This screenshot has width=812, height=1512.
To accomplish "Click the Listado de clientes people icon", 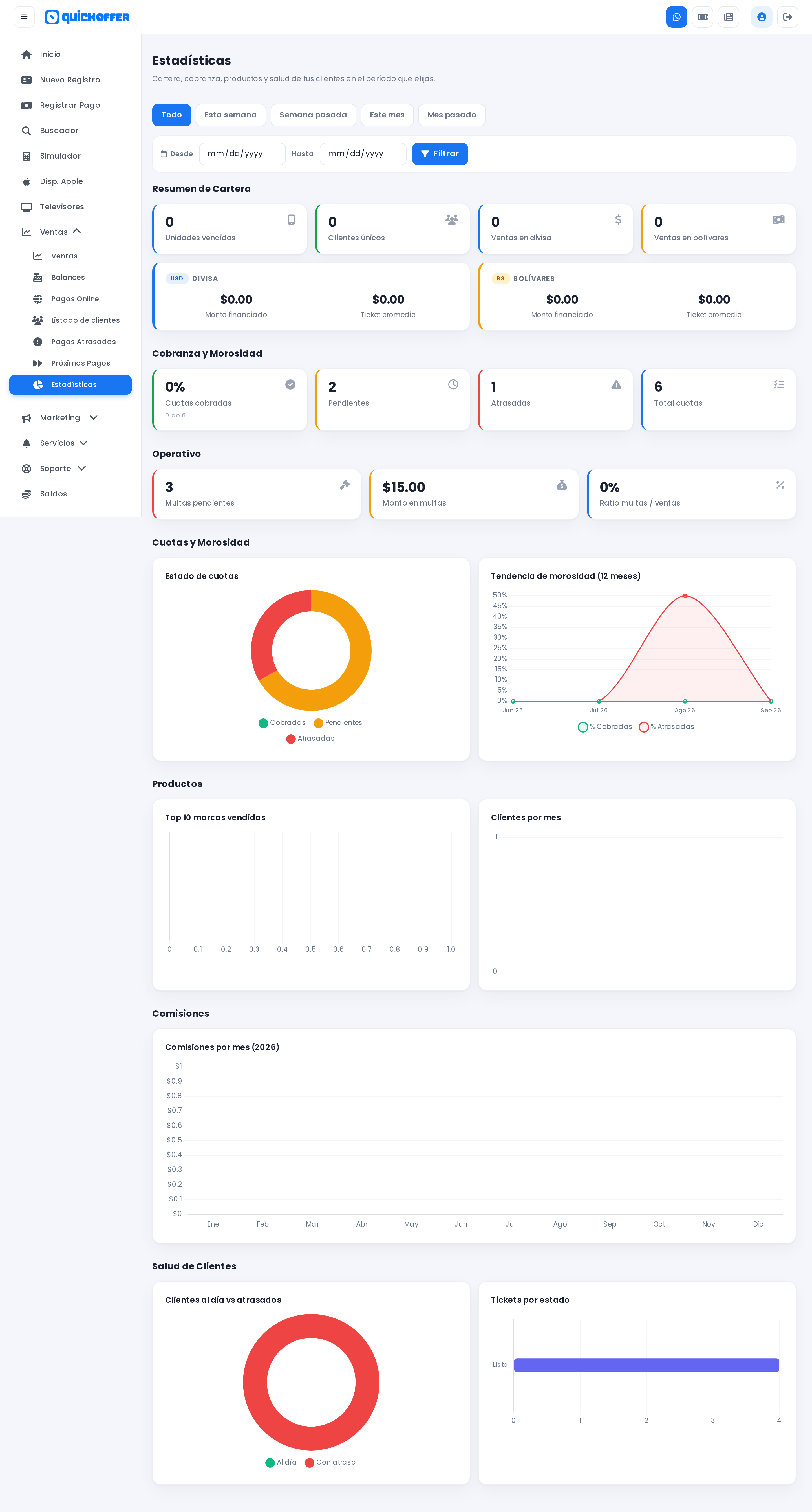I will click(37, 320).
